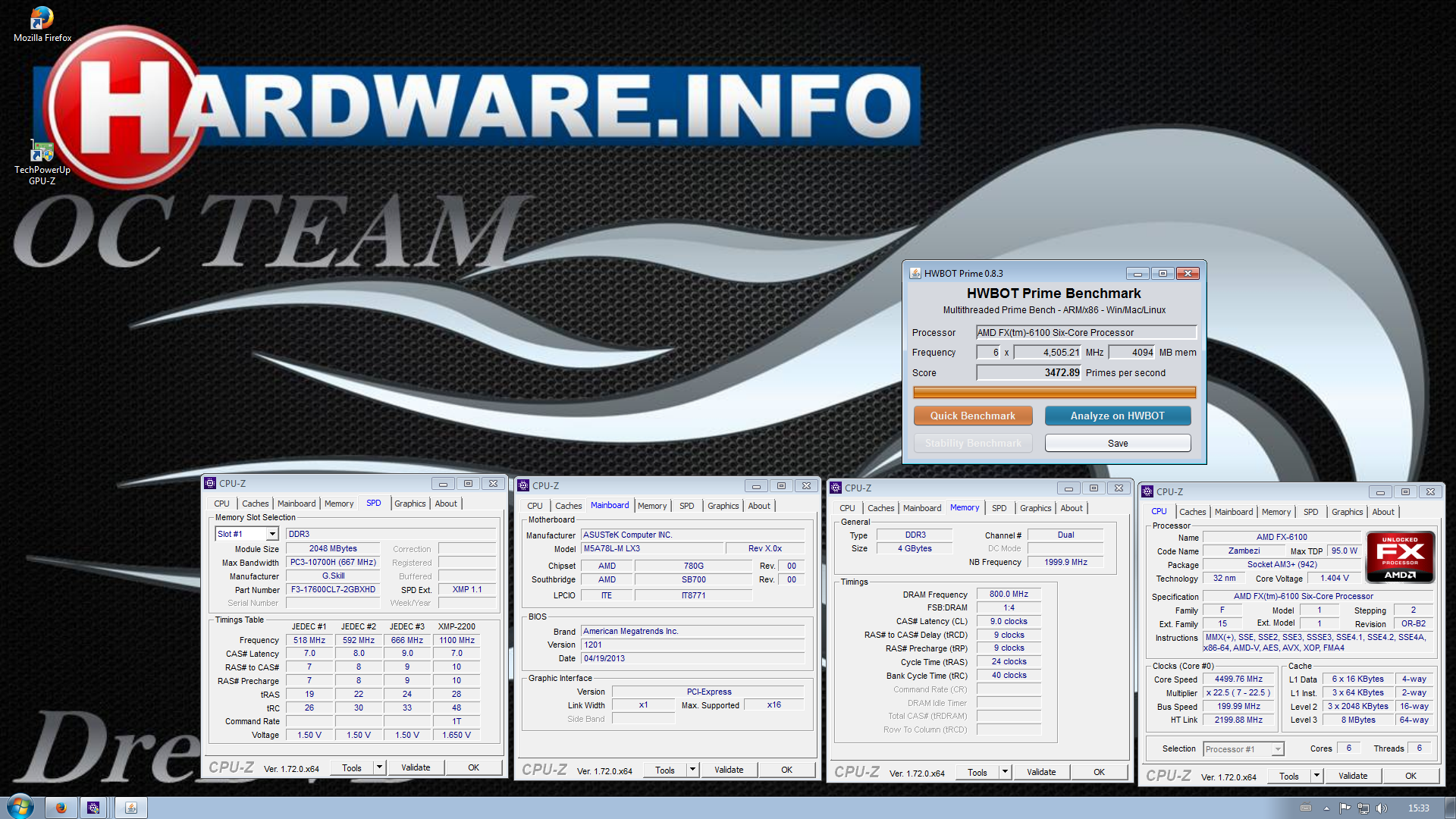Click the Windows Start orb
Image resolution: width=1456 pixels, height=819 pixels.
click(x=20, y=807)
